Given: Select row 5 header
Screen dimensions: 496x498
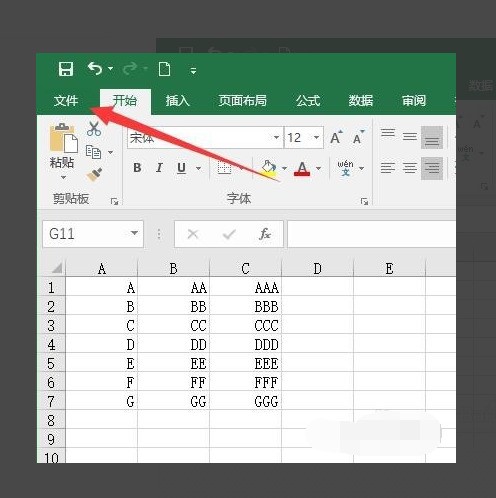Looking at the screenshot, I should 51,363.
